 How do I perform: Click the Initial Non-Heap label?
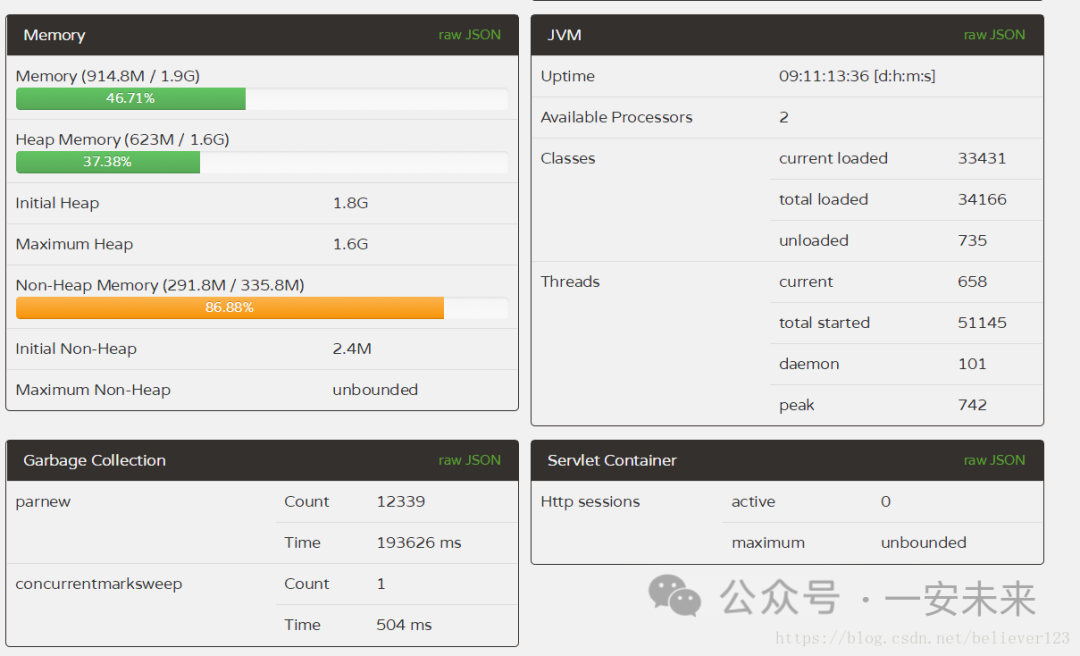click(x=76, y=349)
